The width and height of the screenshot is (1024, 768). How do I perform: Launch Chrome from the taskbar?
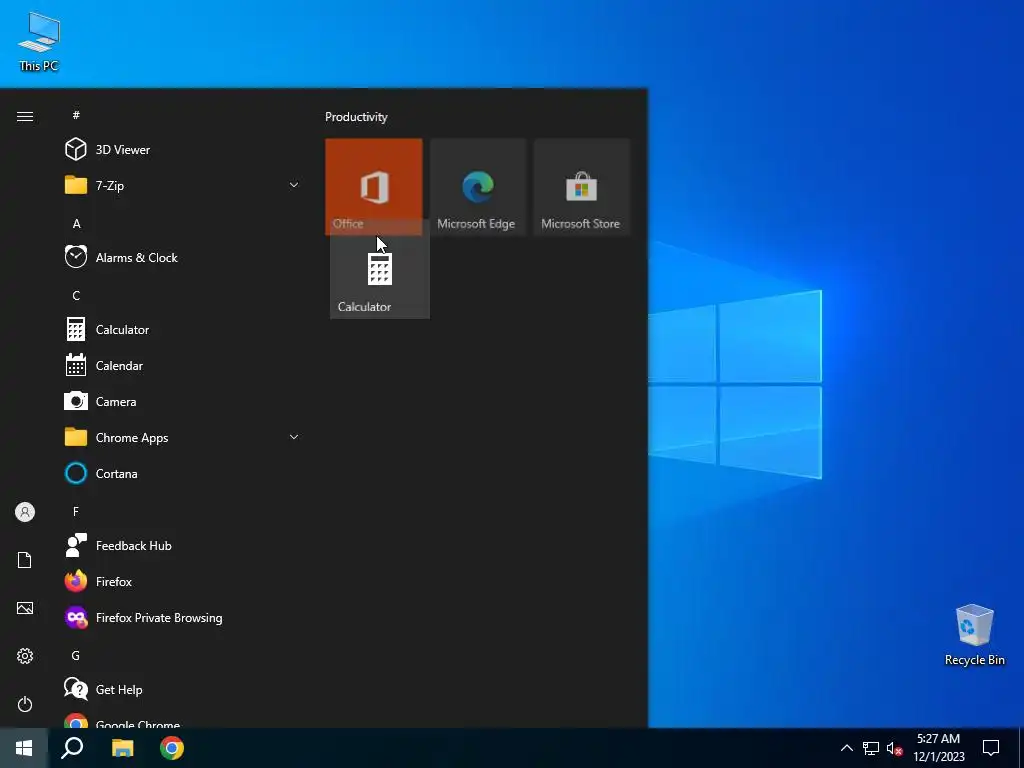pos(172,748)
